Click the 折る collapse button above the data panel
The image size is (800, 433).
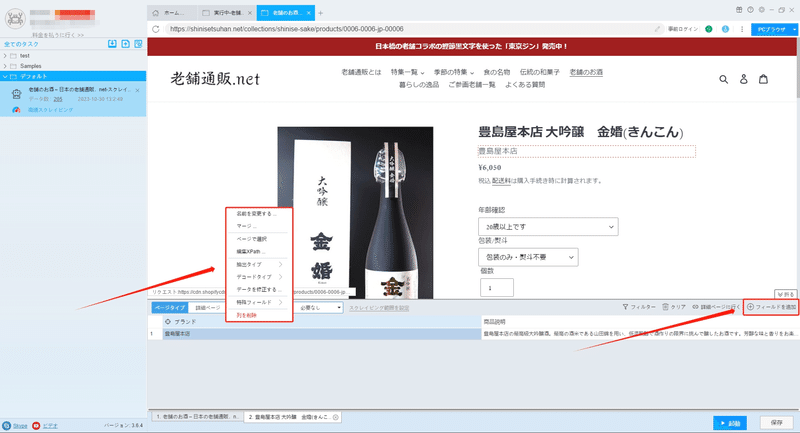click(x=786, y=294)
